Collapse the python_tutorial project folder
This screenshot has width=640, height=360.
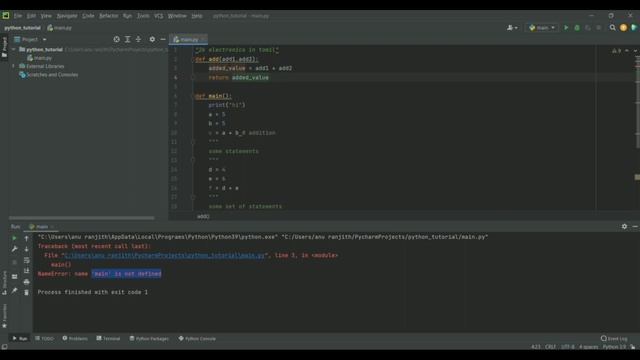click(x=14, y=49)
